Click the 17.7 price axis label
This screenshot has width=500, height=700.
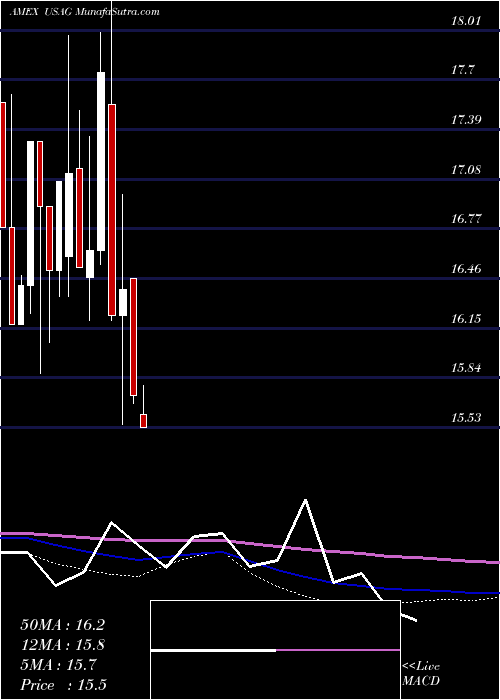pyautogui.click(x=463, y=71)
